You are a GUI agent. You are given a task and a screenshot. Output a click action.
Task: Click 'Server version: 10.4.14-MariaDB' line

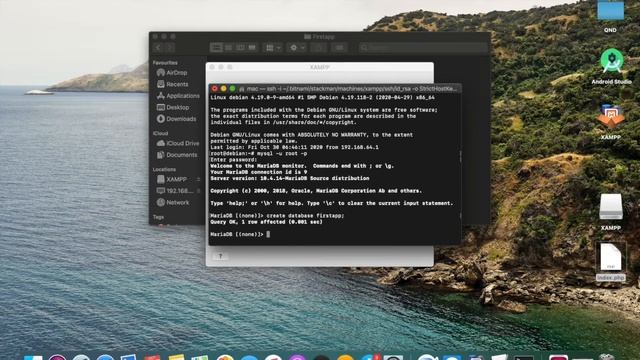(x=290, y=178)
